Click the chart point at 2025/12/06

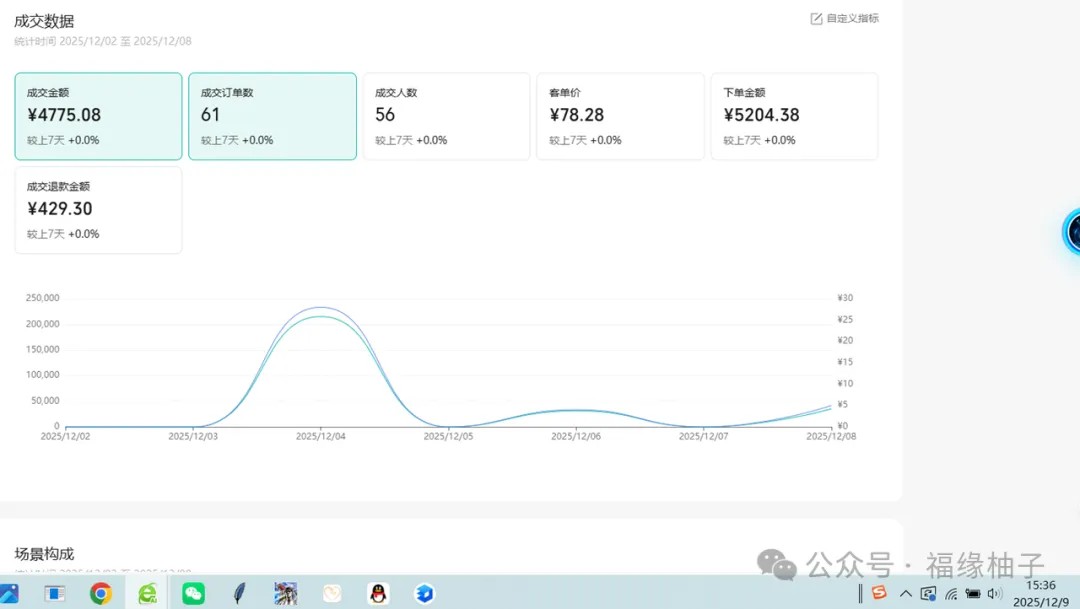point(576,410)
